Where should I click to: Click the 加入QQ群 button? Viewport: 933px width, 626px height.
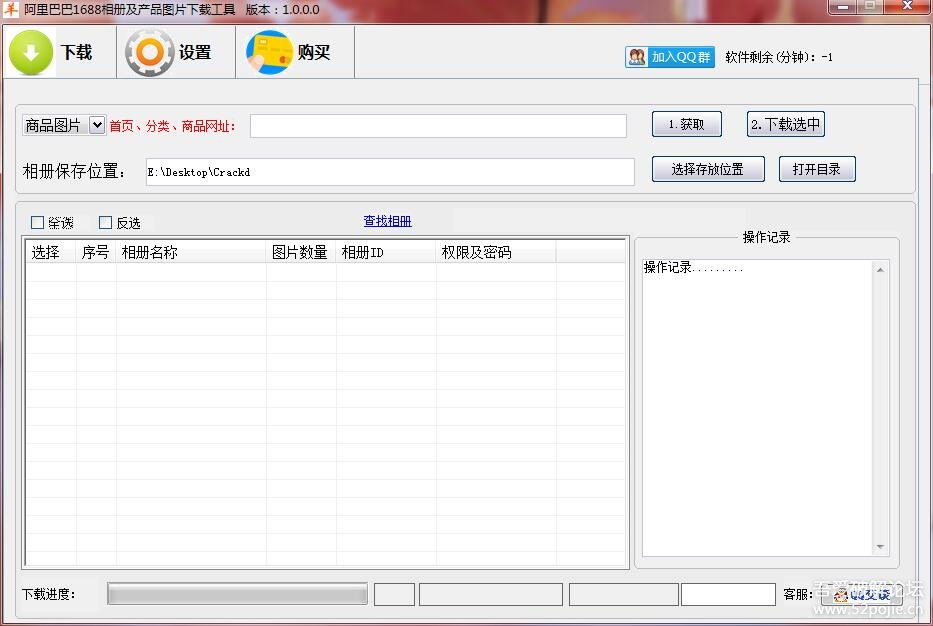pyautogui.click(x=670, y=57)
